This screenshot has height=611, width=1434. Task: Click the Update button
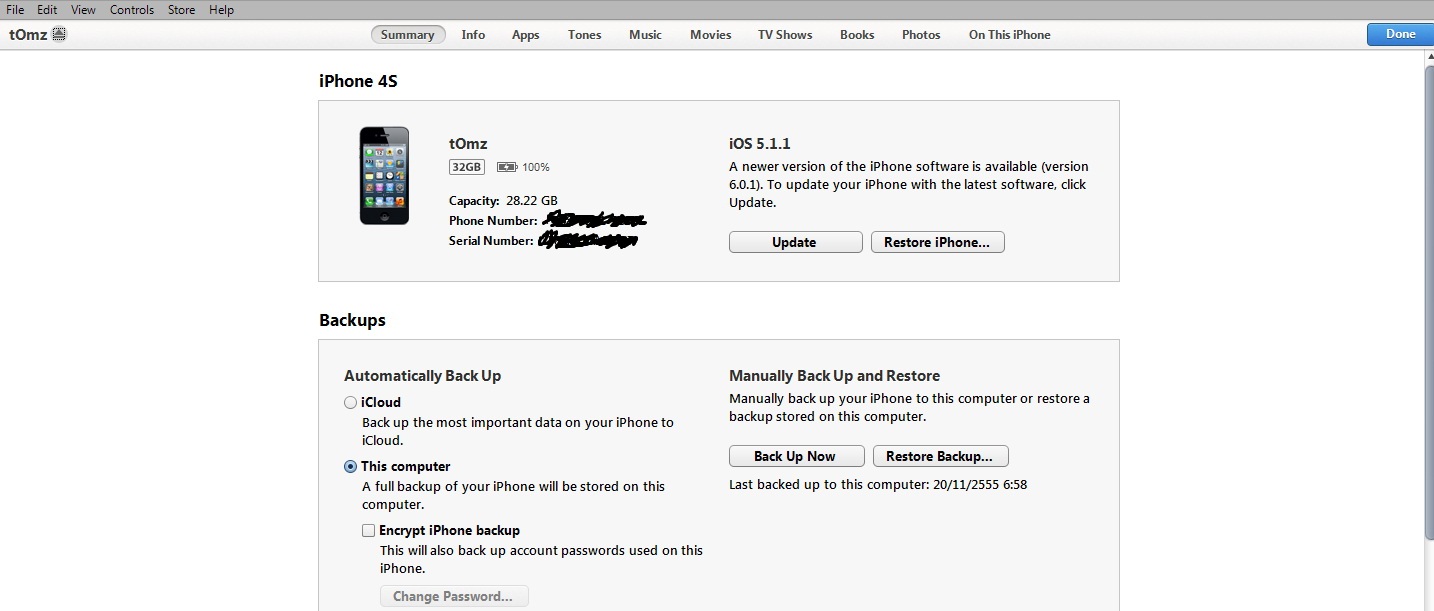point(795,243)
